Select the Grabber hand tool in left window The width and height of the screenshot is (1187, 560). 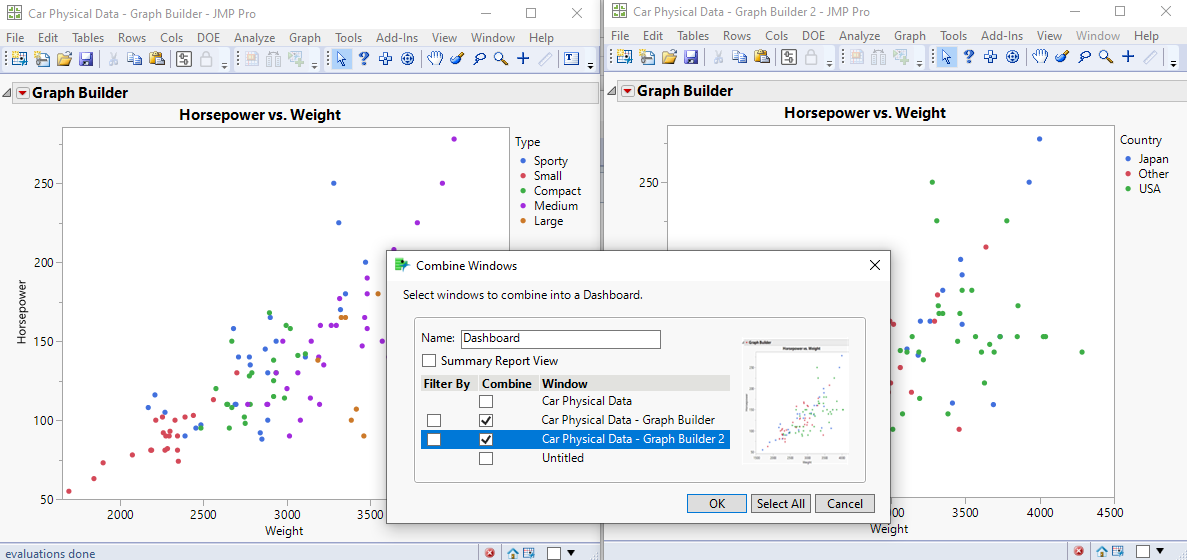click(435, 59)
